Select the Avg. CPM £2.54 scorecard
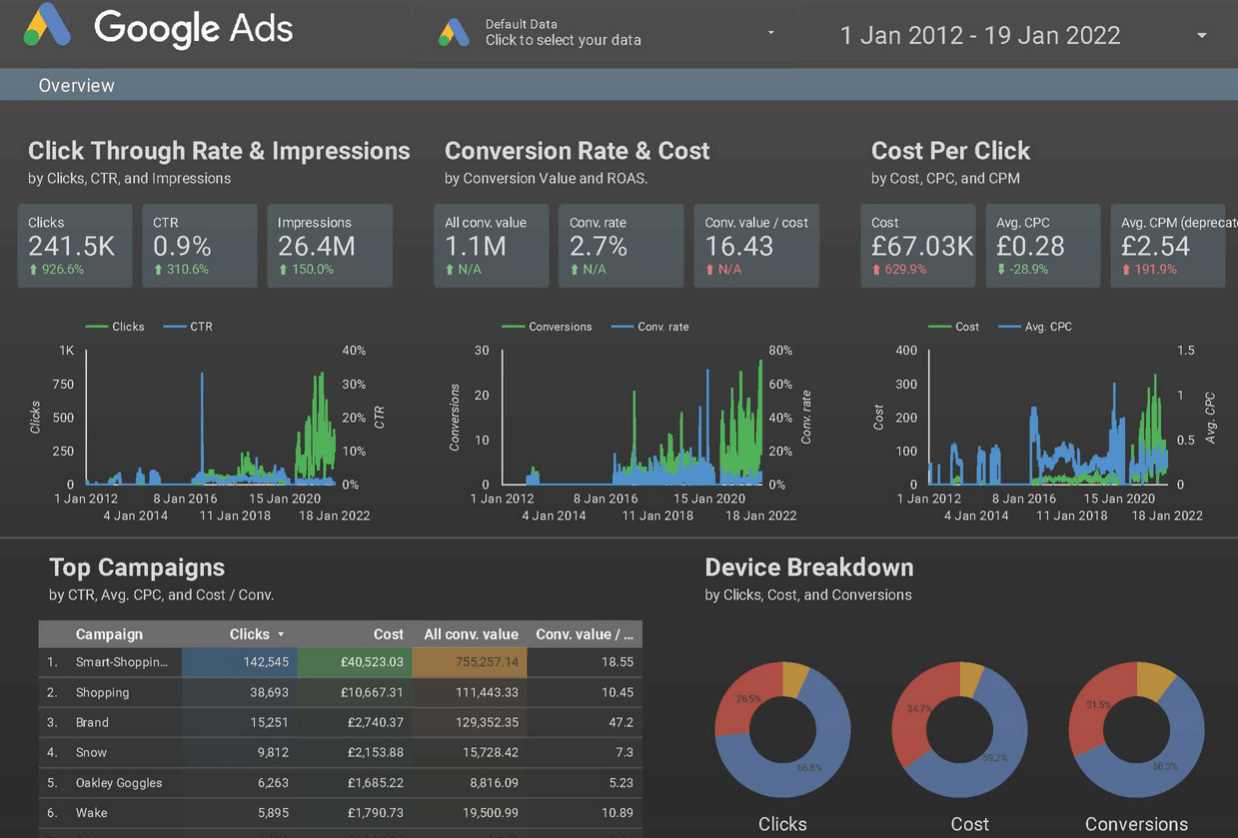 pyautogui.click(x=1167, y=246)
